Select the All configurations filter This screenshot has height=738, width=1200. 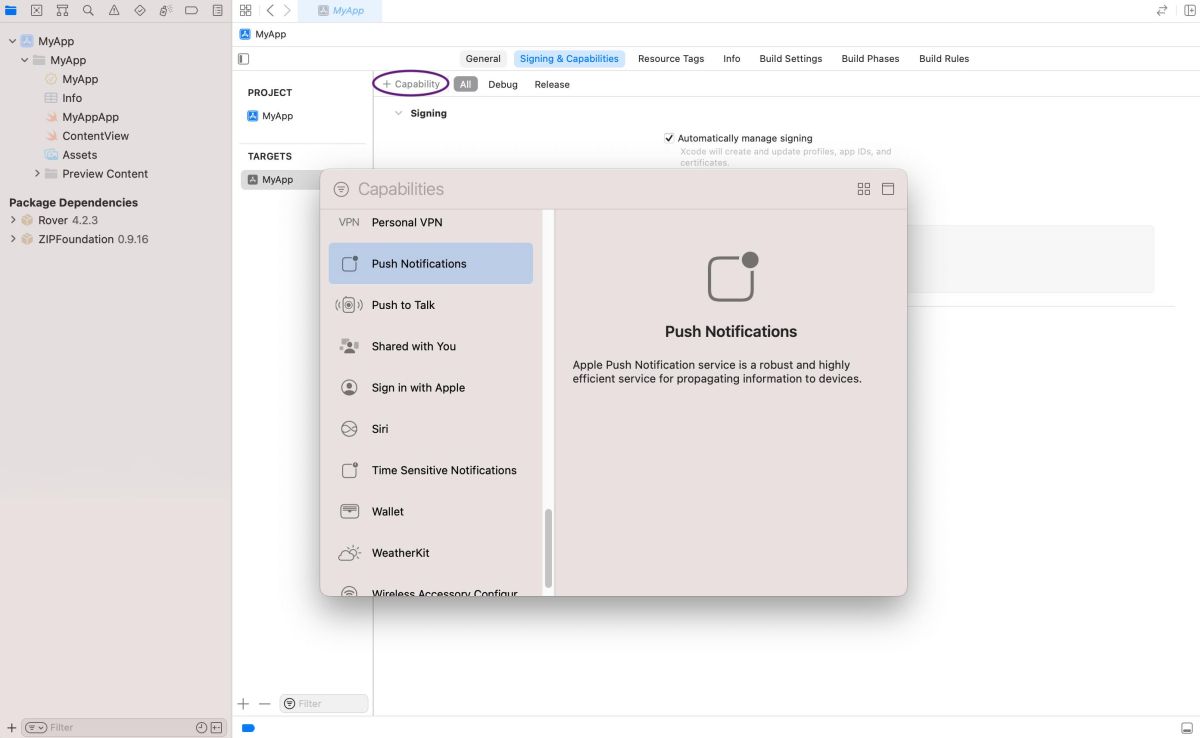[465, 85]
